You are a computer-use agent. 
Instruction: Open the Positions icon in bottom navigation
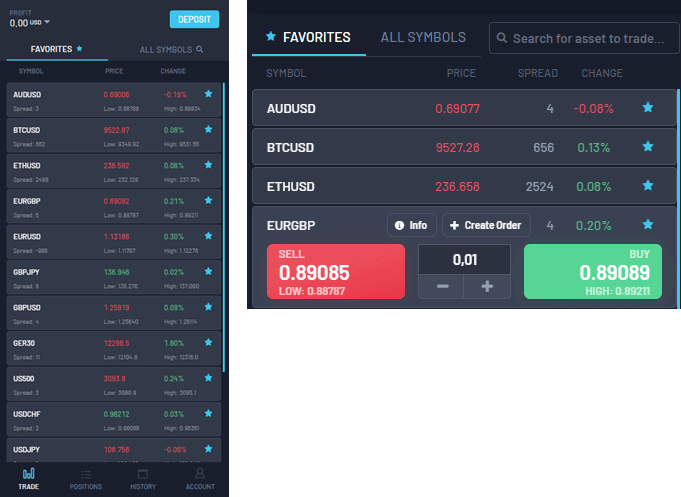point(86,478)
